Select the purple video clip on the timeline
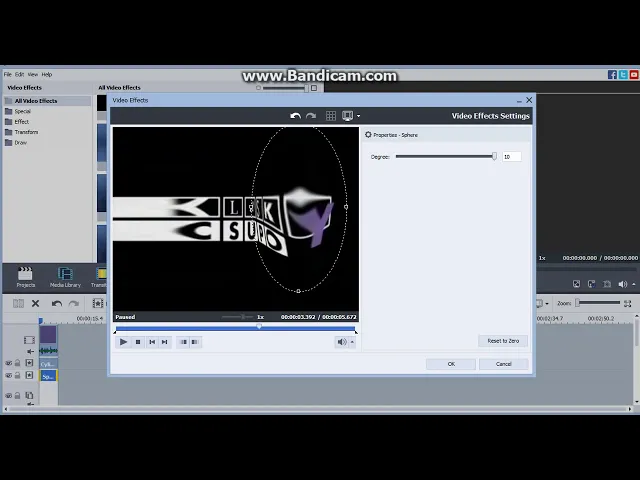 tap(48, 335)
